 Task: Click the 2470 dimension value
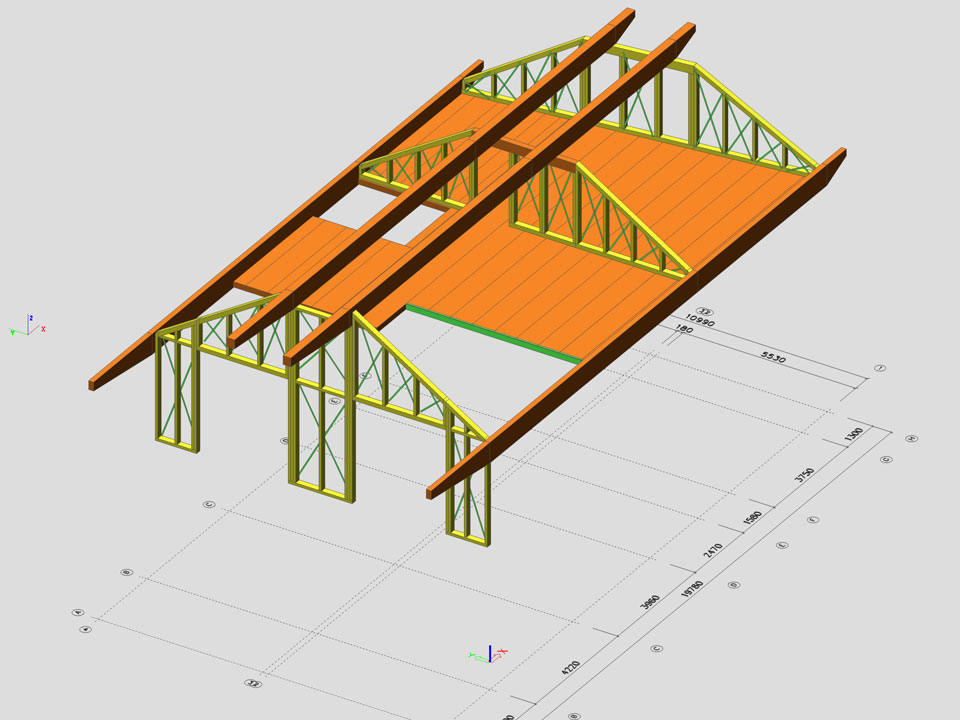coord(713,549)
